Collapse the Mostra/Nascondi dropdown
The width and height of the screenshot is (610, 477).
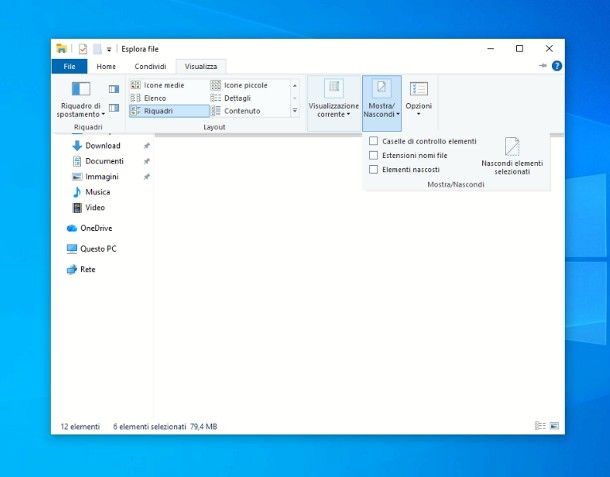pyautogui.click(x=382, y=103)
